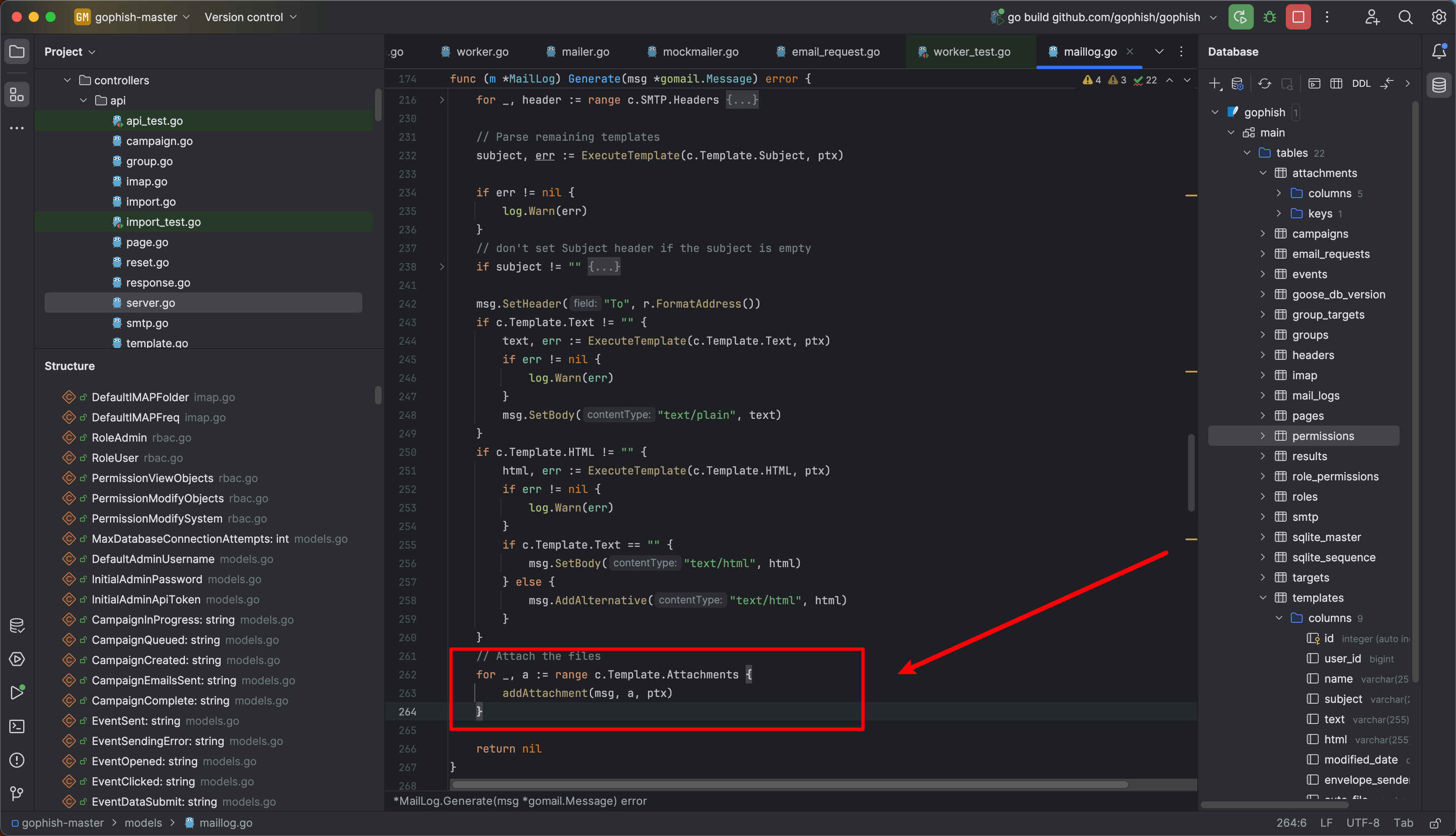Open the Structure tool window icon
1456x836 pixels.
[x=17, y=94]
